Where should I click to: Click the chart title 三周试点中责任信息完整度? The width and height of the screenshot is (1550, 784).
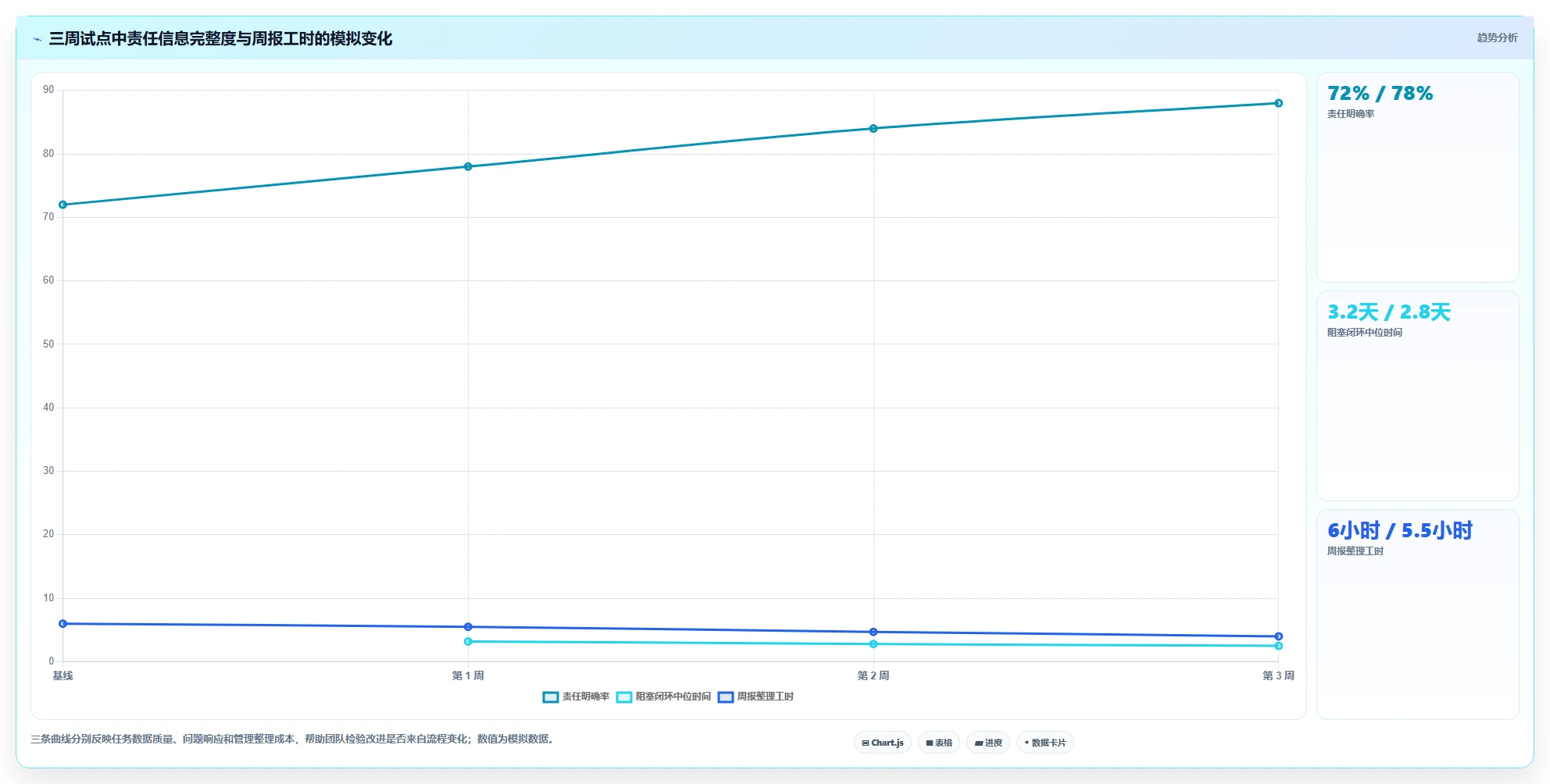pyautogui.click(x=220, y=38)
